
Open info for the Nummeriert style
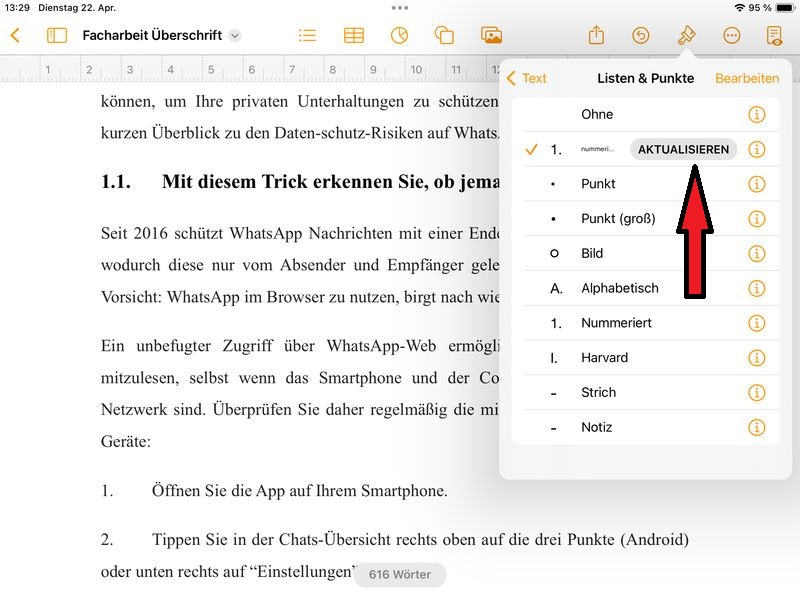[x=756, y=323]
